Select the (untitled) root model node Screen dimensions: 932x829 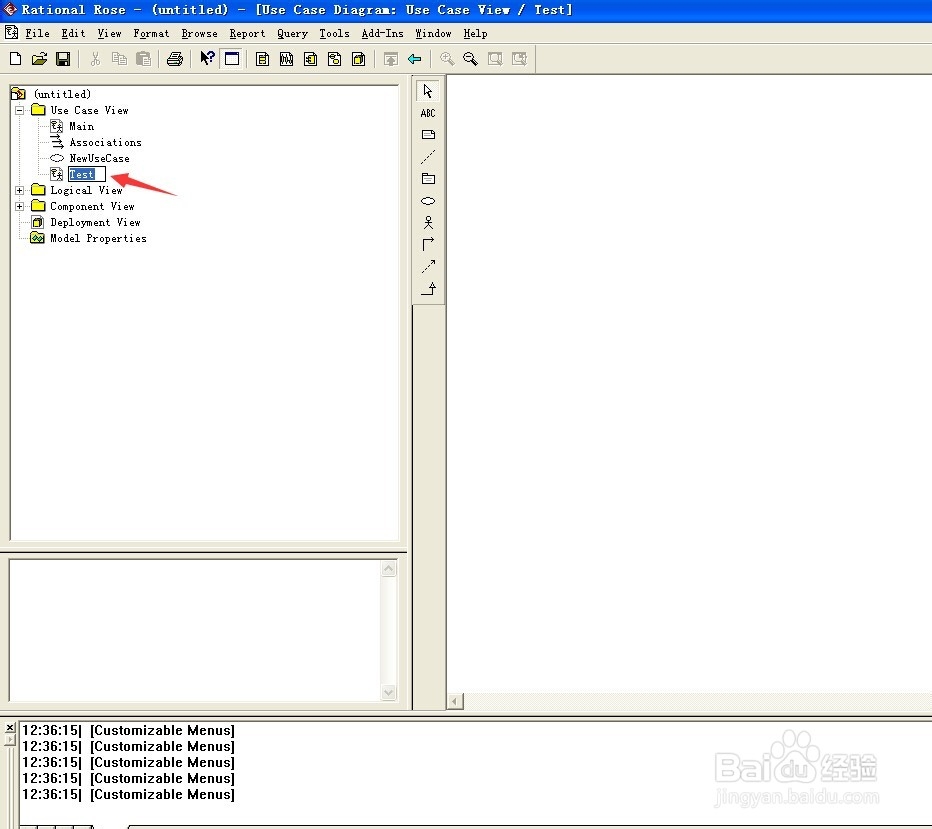pos(62,94)
